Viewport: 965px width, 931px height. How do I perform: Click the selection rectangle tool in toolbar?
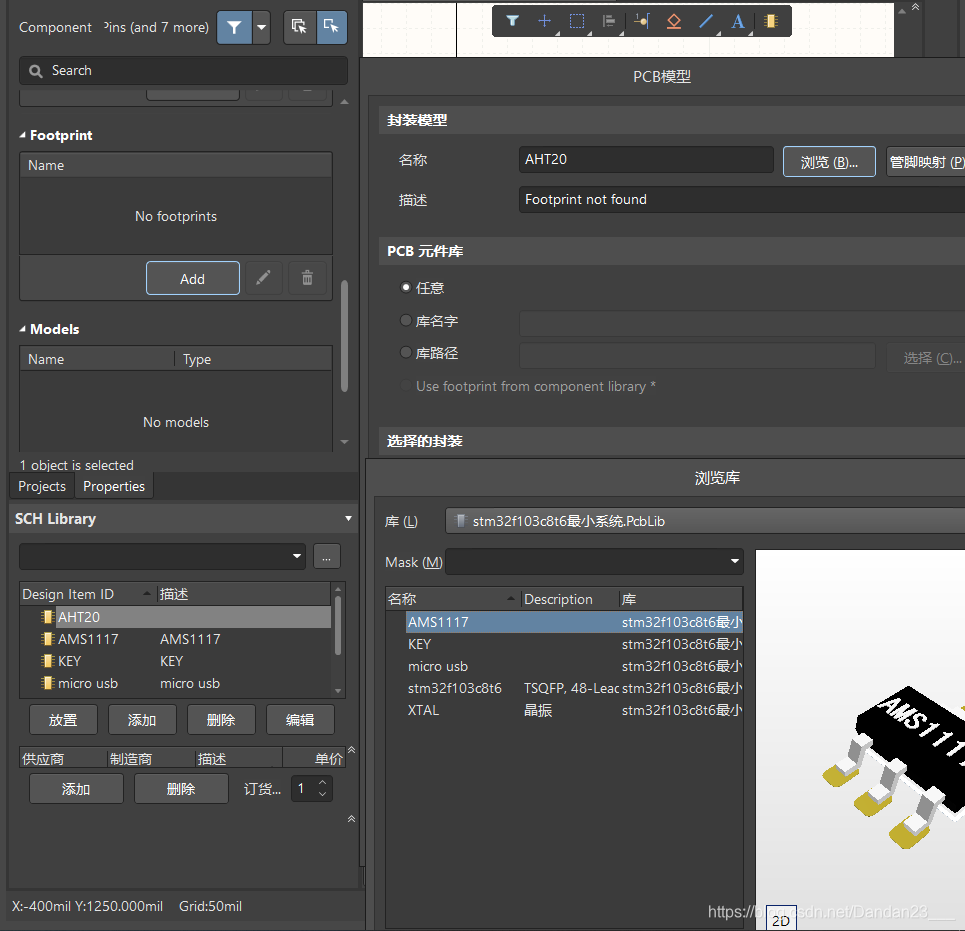tap(577, 21)
